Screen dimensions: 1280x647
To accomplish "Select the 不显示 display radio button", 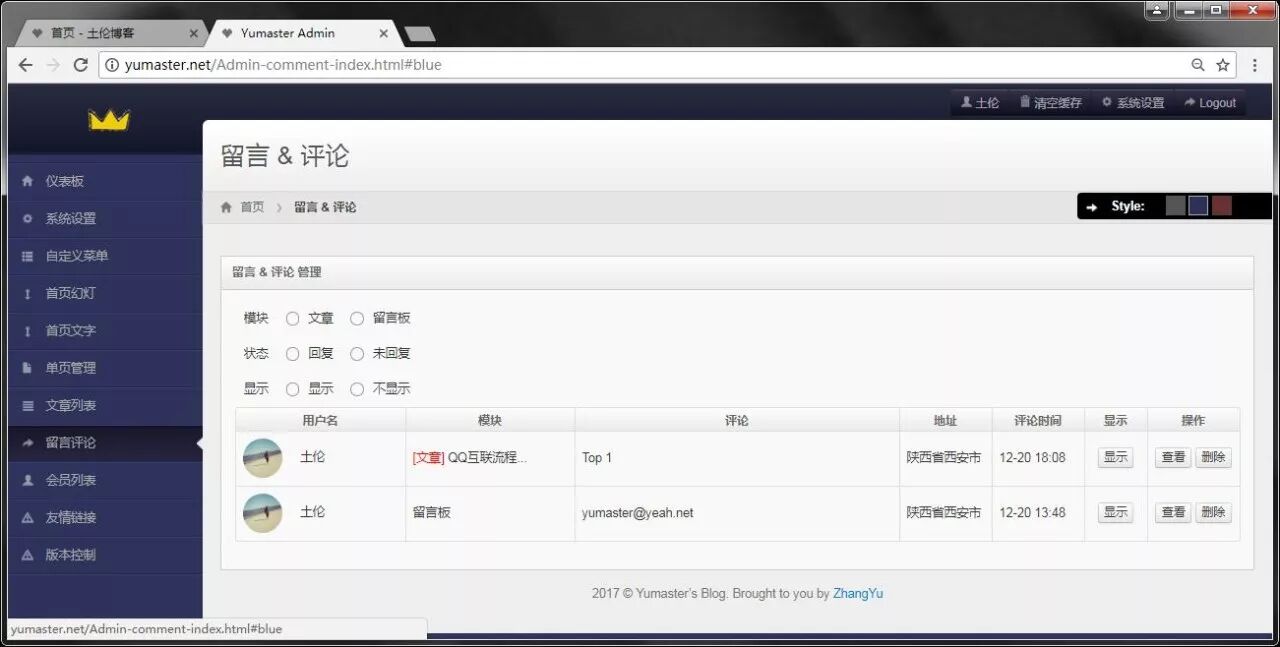I will [x=357, y=389].
